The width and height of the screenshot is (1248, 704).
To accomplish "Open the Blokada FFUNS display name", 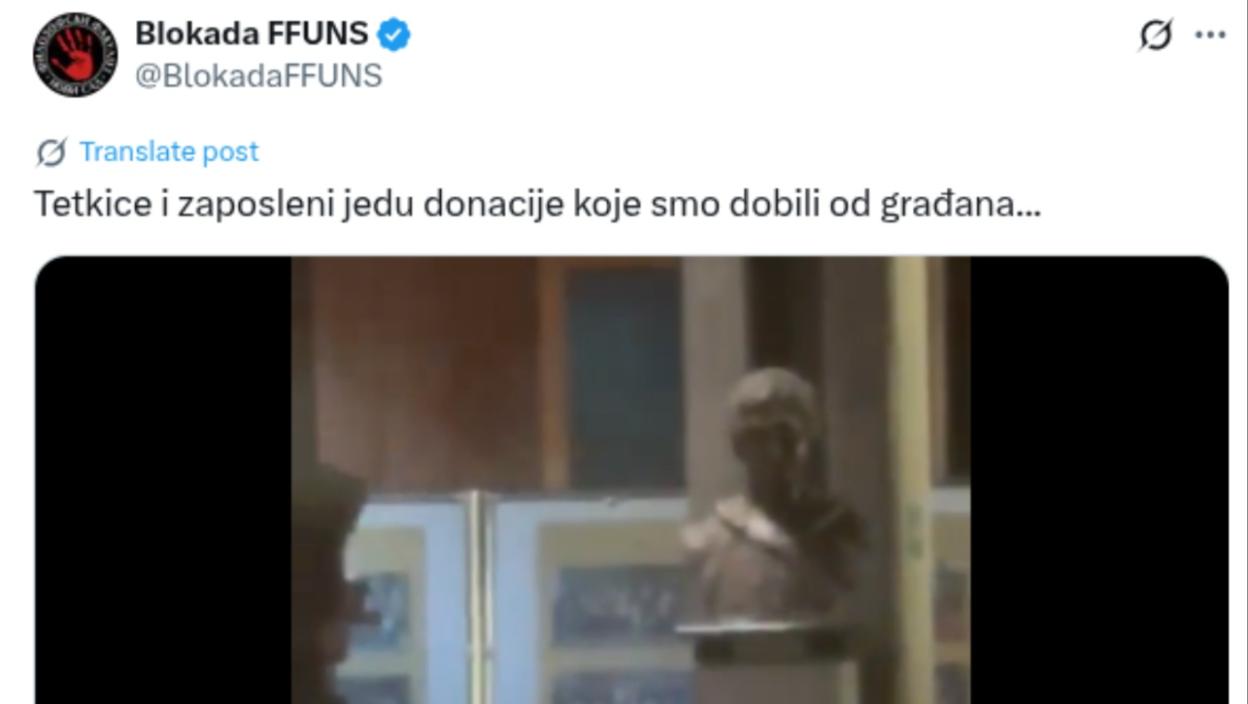I will (x=252, y=34).
